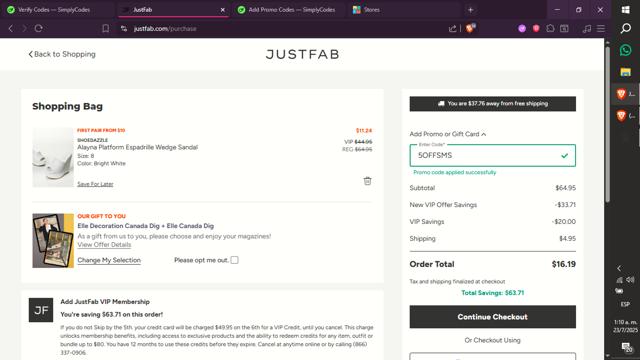Open Windows search magnifier icon
This screenshot has width=640, height=360.
click(x=625, y=28)
